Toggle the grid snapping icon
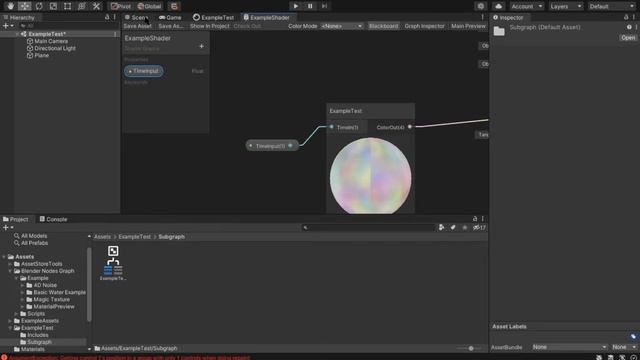The height and width of the screenshot is (360, 640). pyautogui.click(x=174, y=6)
